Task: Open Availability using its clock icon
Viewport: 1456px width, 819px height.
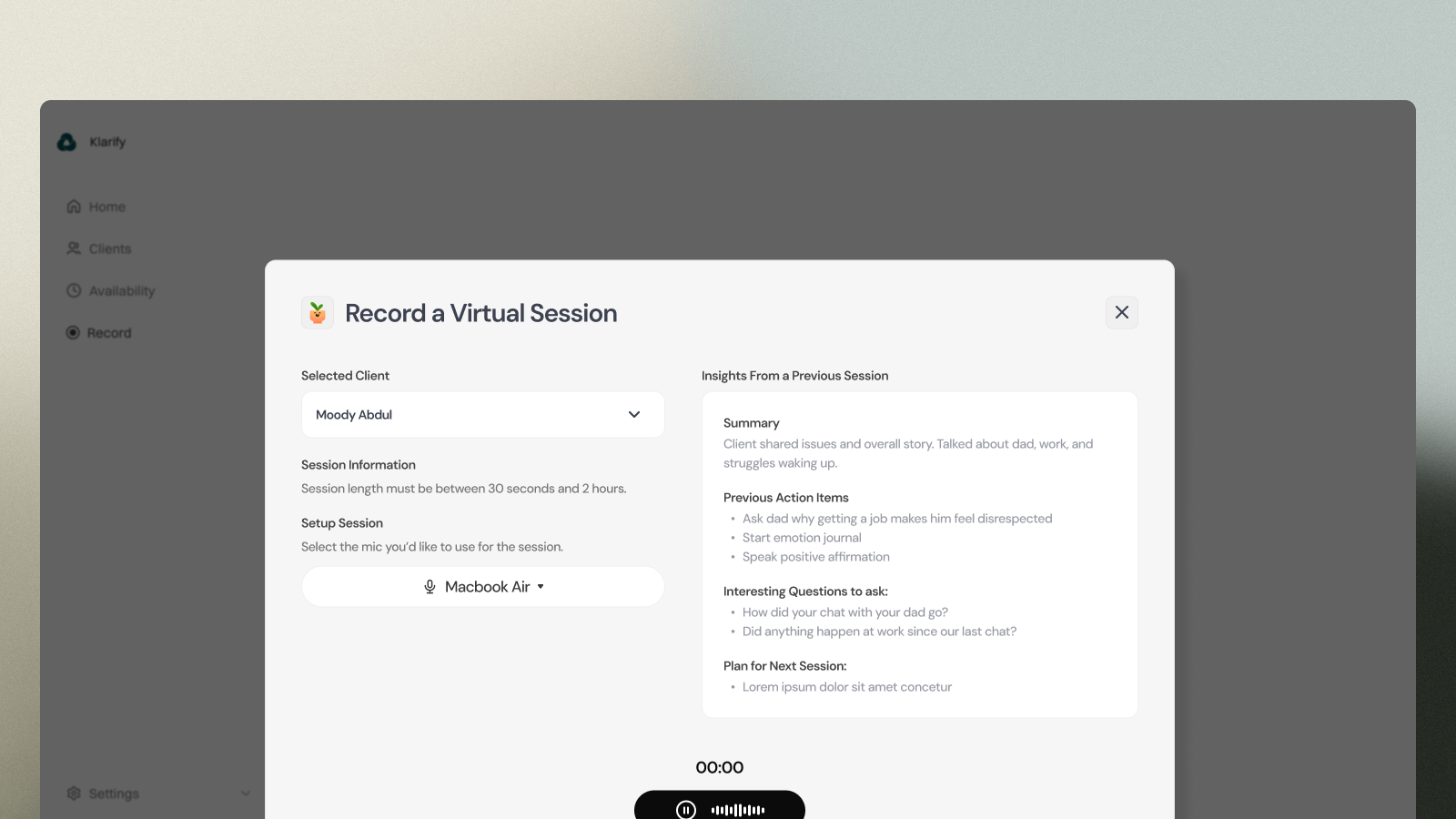Action: 74,290
